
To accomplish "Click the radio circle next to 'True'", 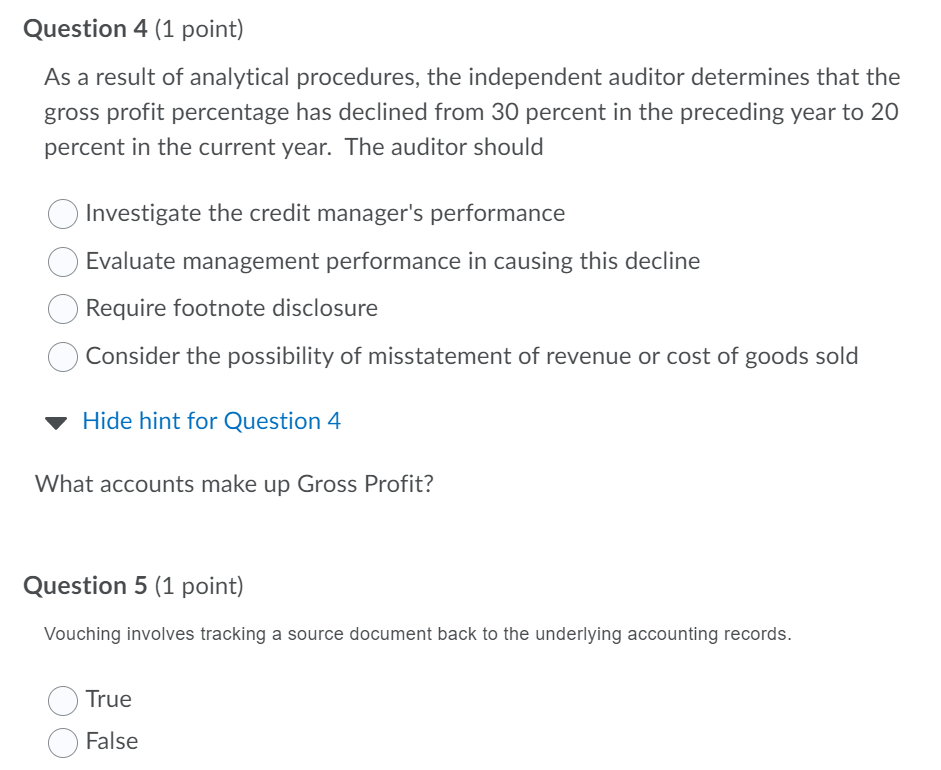I will [x=63, y=699].
